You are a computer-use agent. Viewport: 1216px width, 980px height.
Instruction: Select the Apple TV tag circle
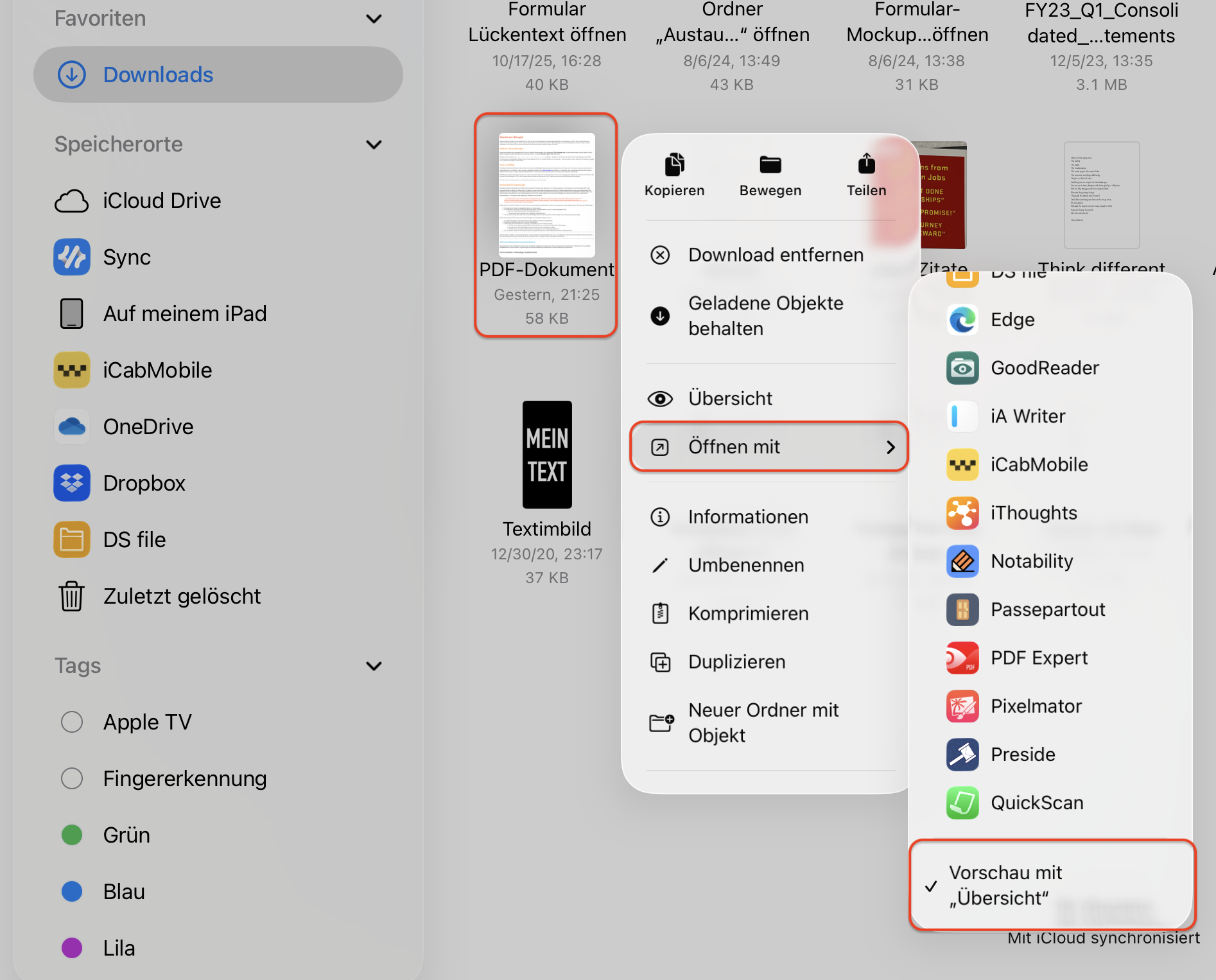(x=72, y=722)
